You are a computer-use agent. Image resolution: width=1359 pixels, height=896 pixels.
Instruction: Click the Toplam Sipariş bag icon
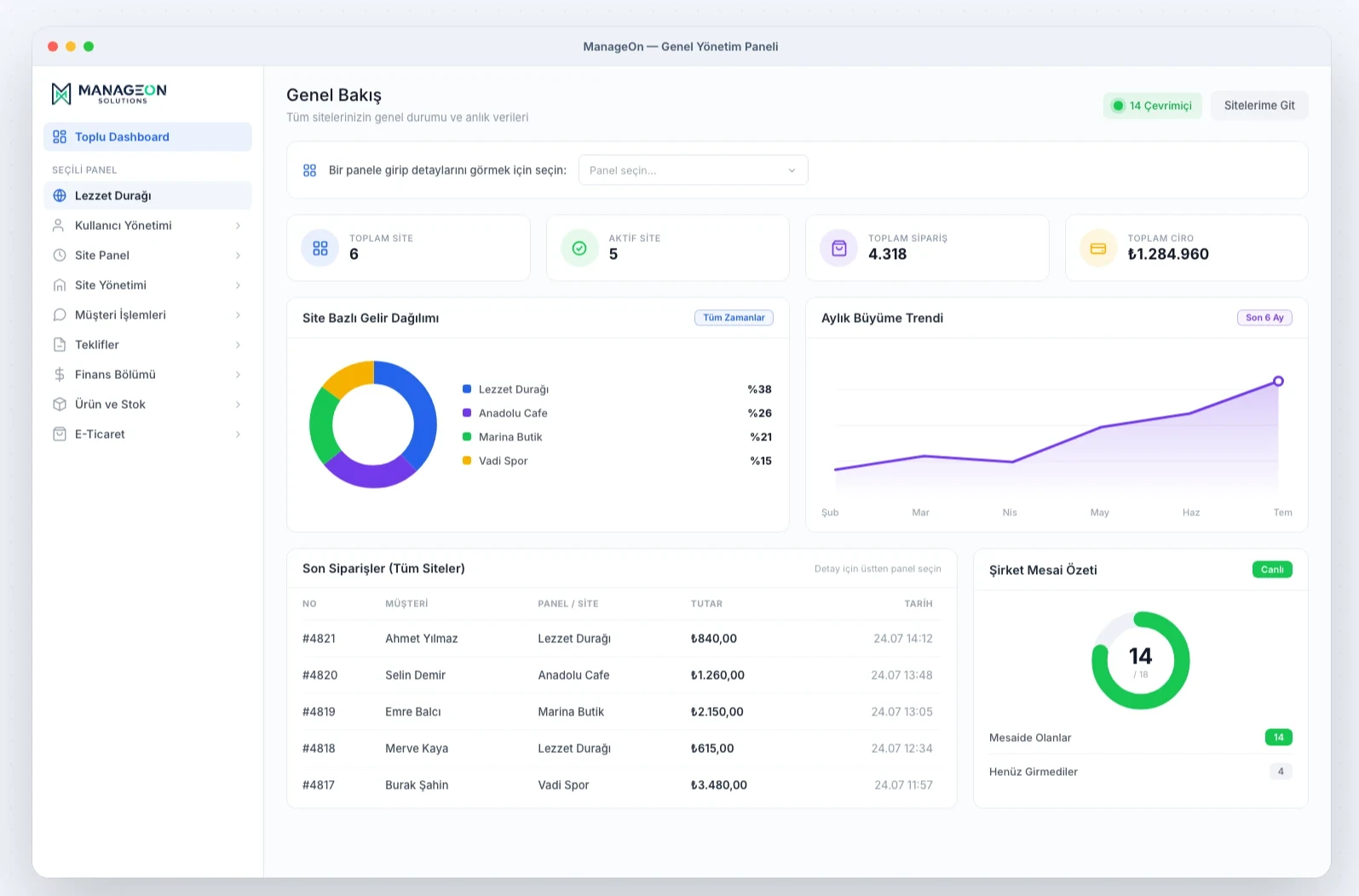[x=839, y=248]
